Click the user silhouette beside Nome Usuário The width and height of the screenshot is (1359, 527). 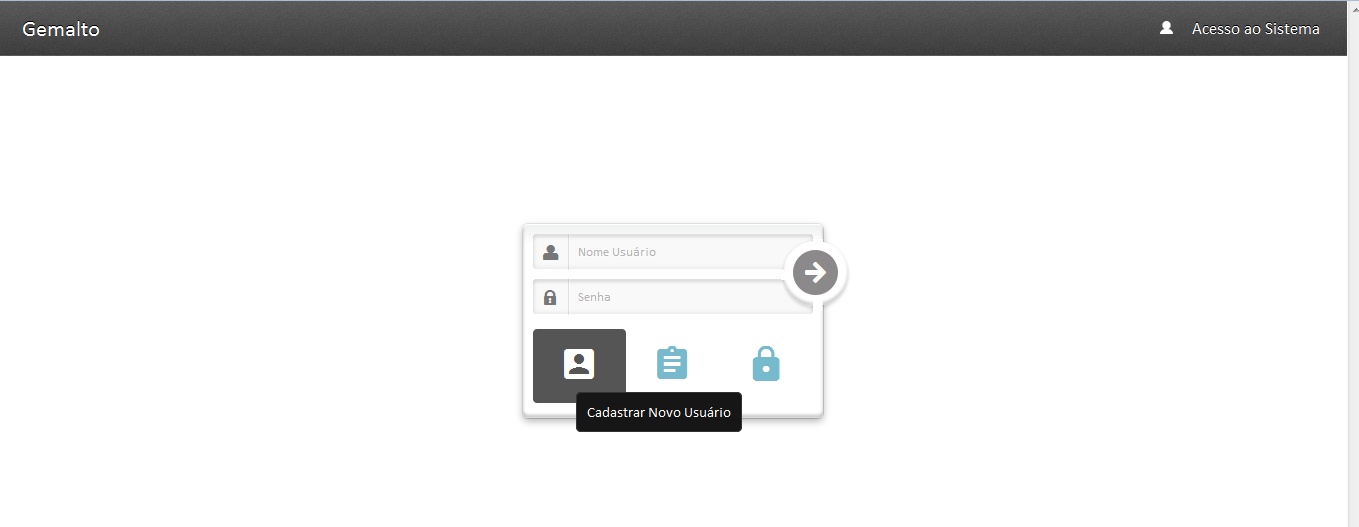pos(550,252)
